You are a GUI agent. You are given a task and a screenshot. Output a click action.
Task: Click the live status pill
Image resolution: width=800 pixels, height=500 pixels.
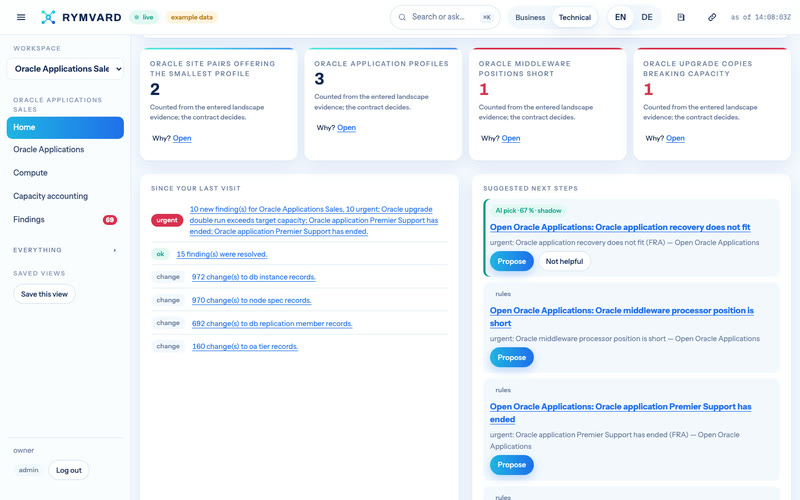point(144,17)
